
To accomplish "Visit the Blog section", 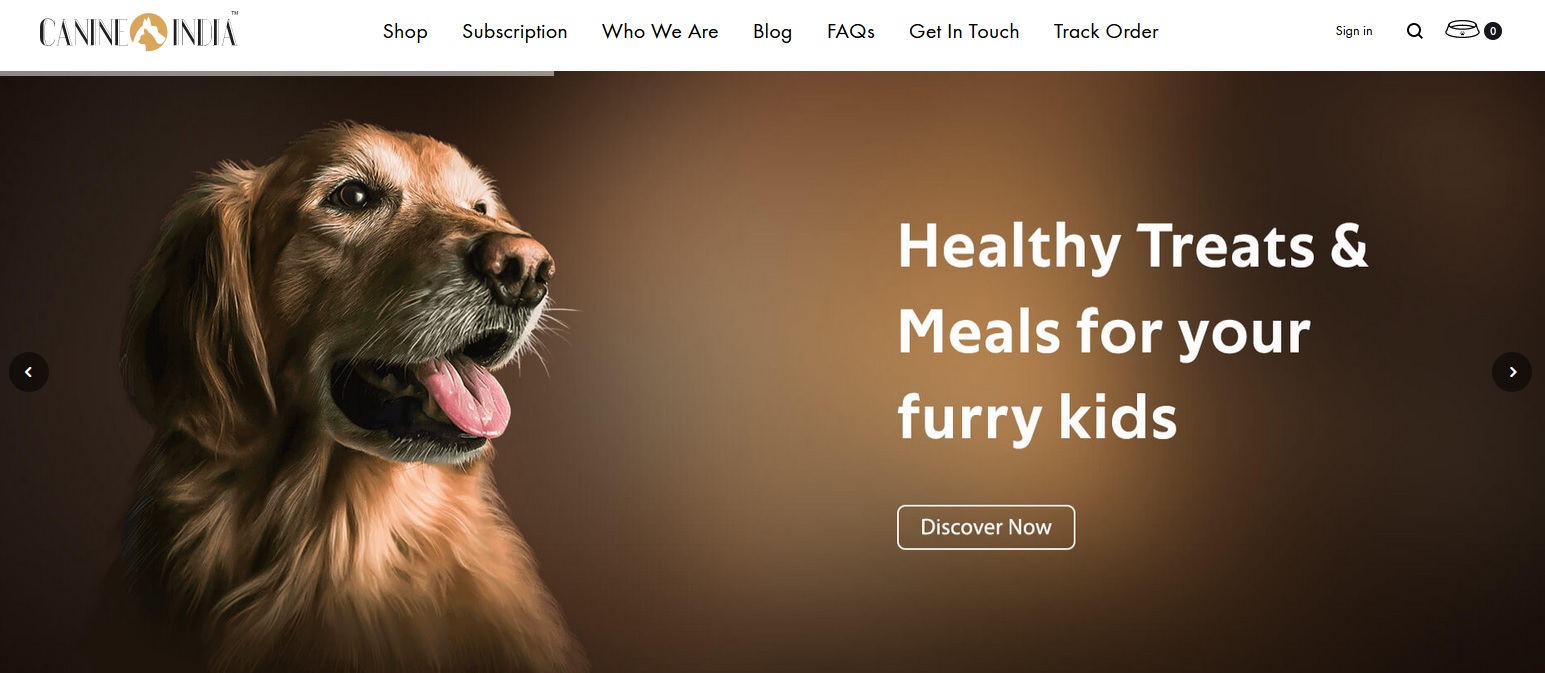I will coord(773,31).
